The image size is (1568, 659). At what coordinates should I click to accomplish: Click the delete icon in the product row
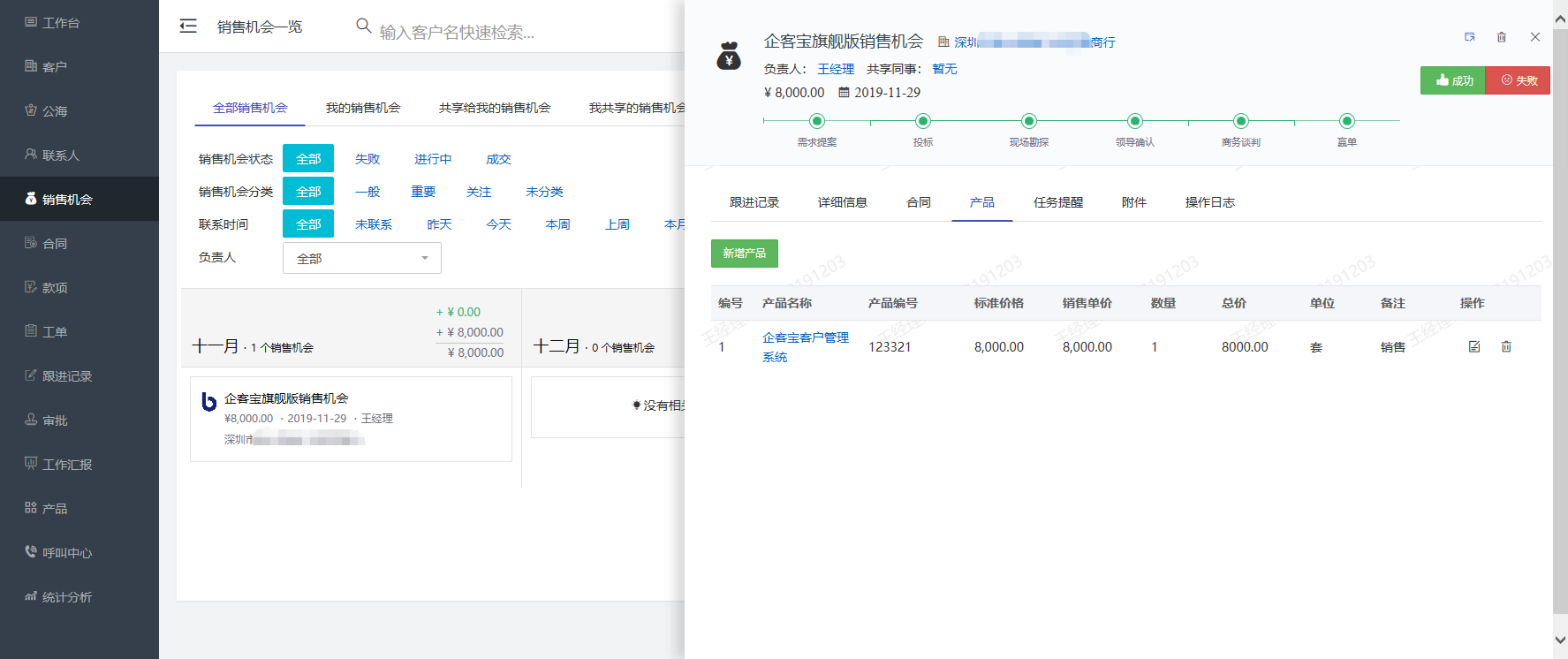pyautogui.click(x=1506, y=346)
